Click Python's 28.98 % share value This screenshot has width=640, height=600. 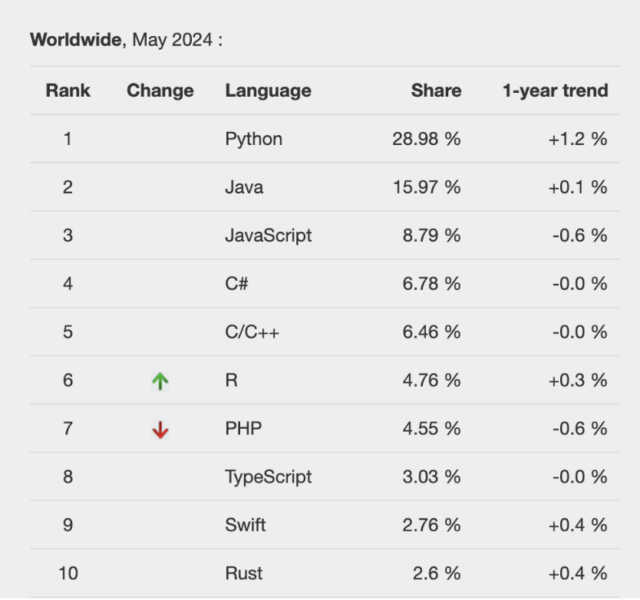click(x=427, y=139)
